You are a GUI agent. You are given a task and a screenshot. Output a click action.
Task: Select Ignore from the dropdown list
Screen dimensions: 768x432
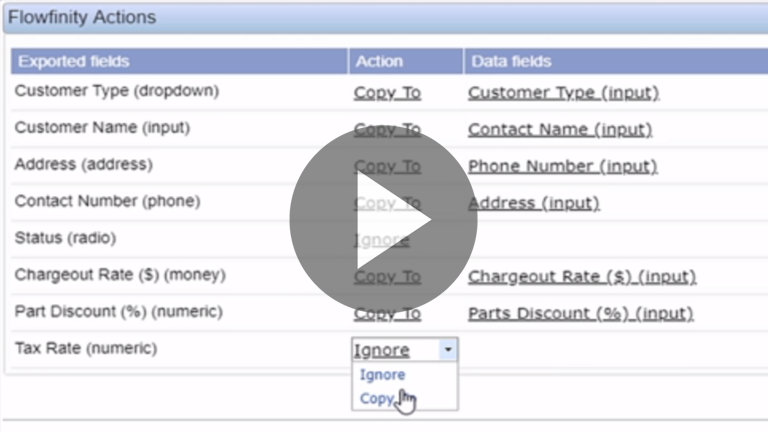[x=382, y=375]
